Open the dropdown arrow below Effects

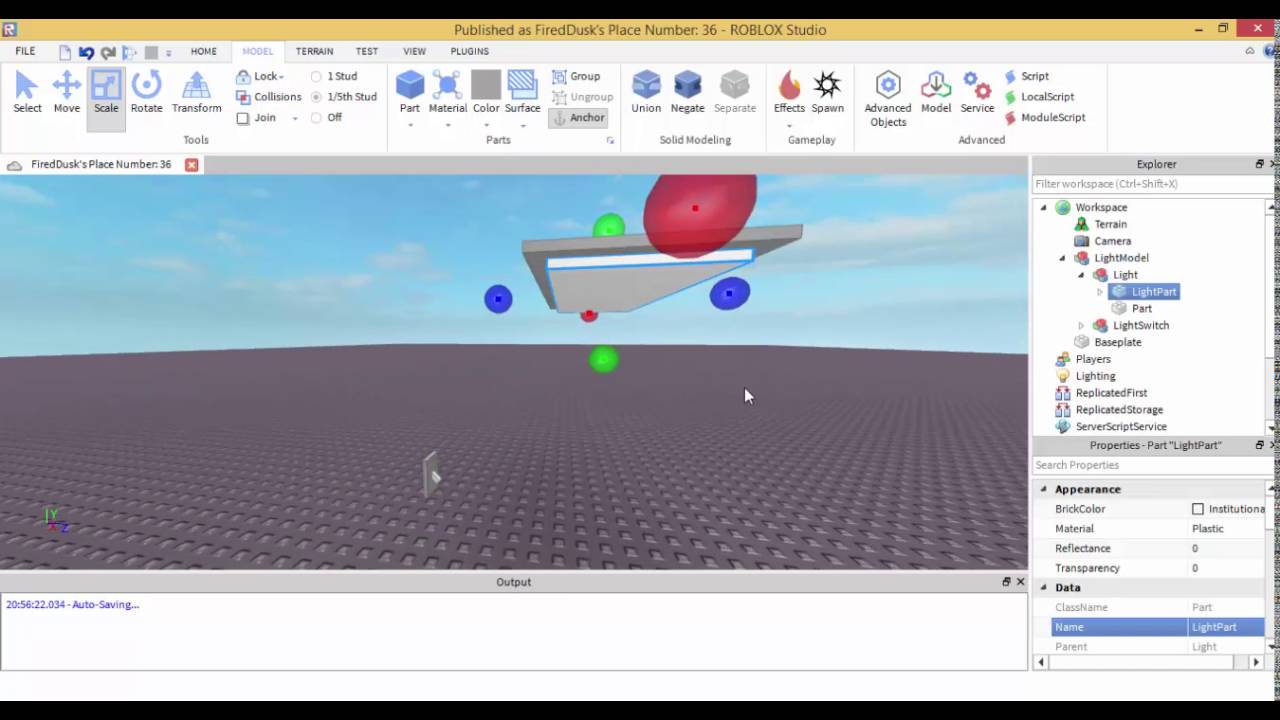pos(789,126)
